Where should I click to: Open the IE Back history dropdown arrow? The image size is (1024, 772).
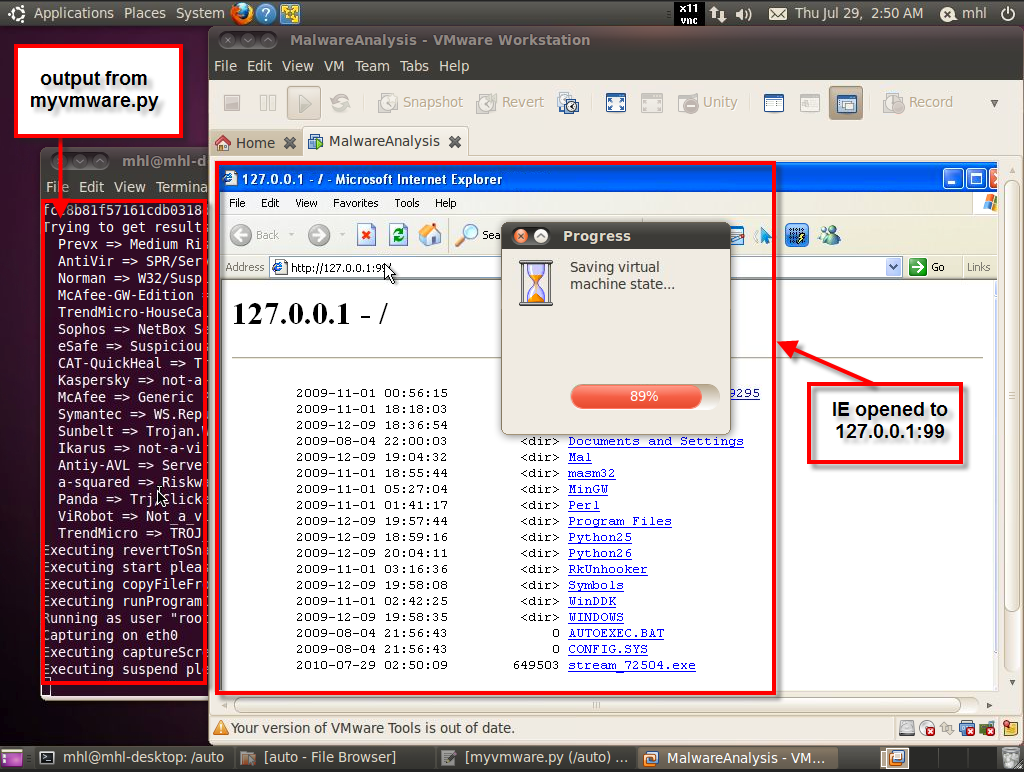click(x=291, y=235)
